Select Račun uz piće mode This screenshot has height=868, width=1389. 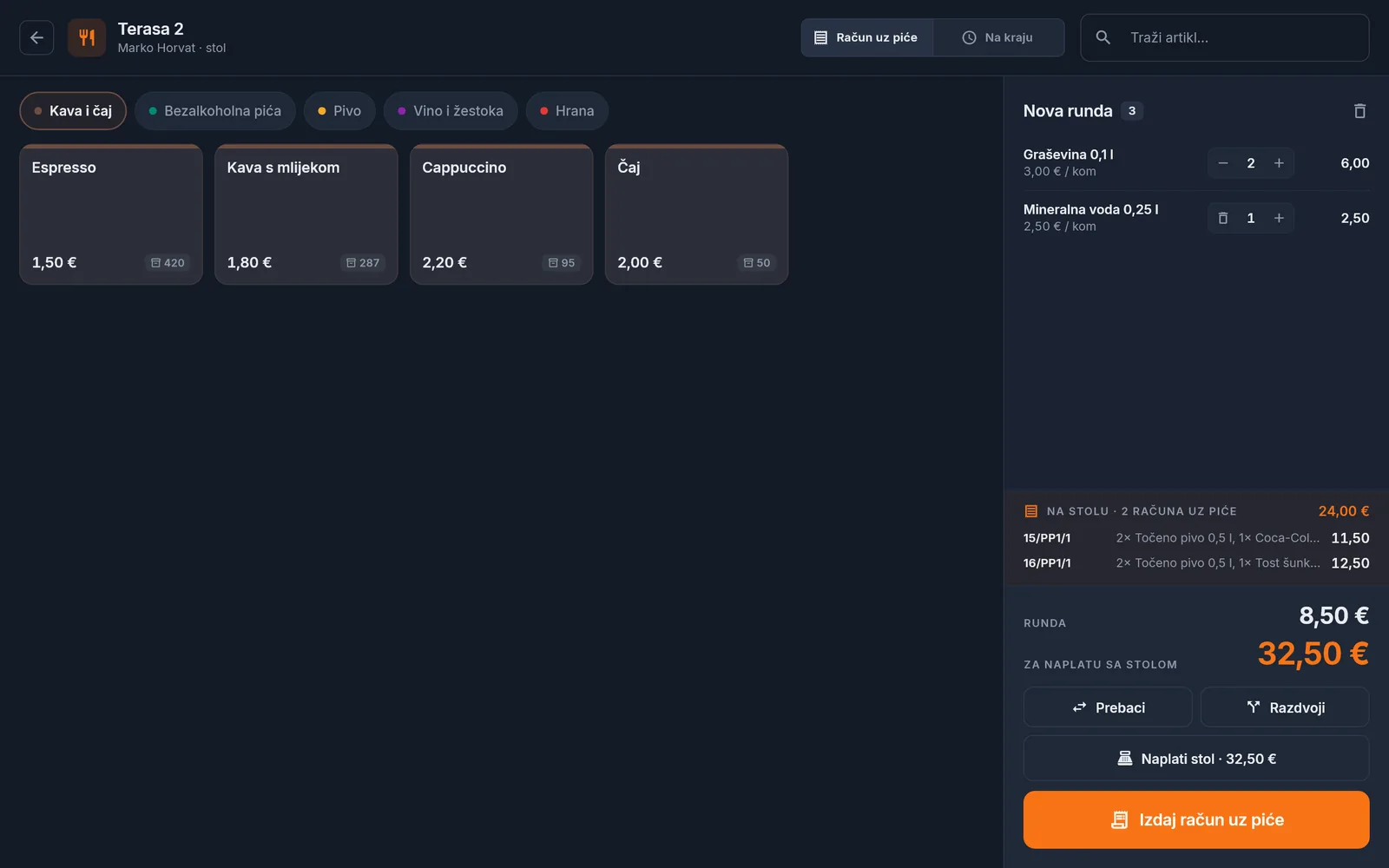coord(866,37)
